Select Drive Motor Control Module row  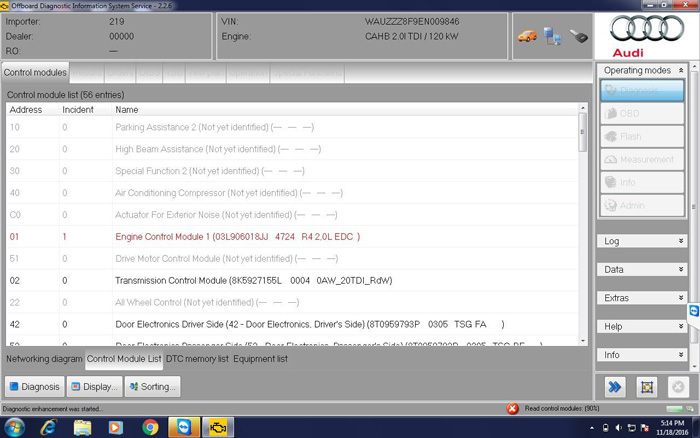292,259
